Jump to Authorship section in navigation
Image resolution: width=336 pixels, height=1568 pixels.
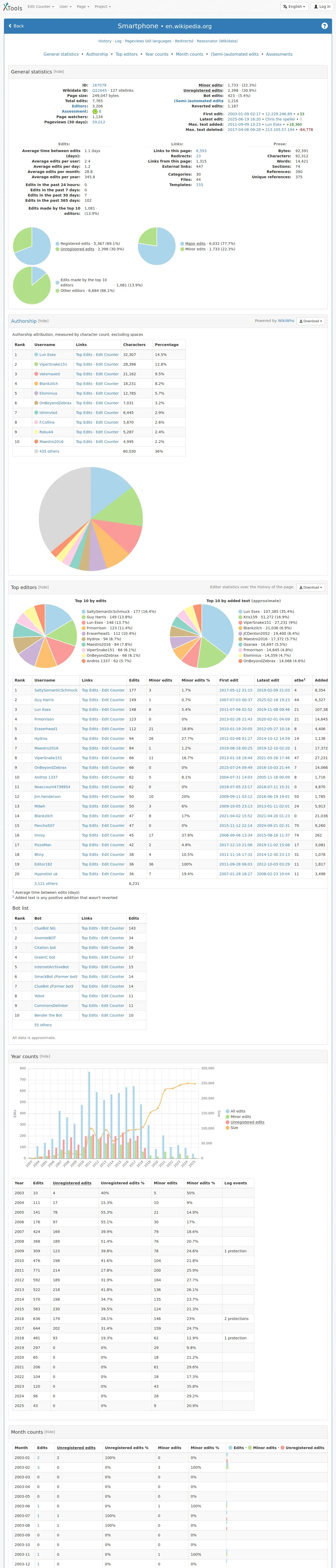(x=97, y=54)
